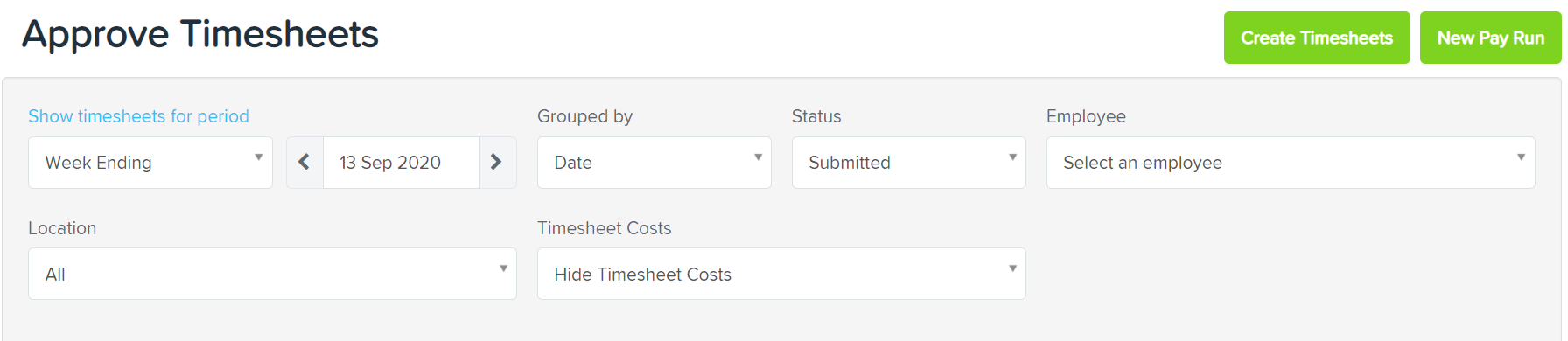Click the Create Timesheets button
This screenshot has width=1568, height=341.
1317,38
